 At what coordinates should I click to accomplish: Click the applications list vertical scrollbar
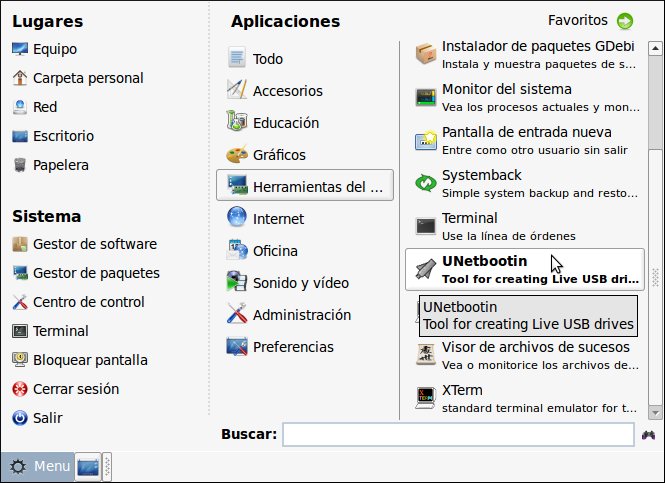pos(655,100)
